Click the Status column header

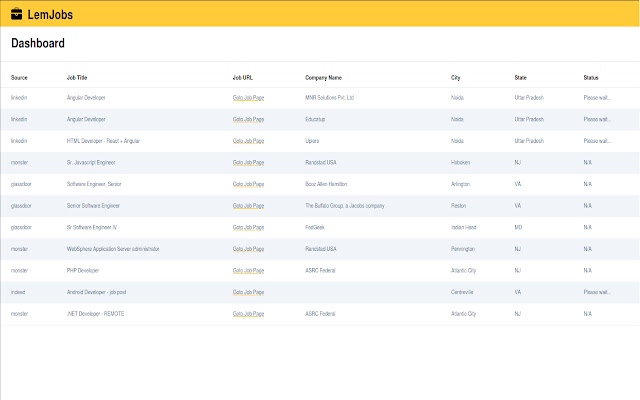tap(591, 78)
